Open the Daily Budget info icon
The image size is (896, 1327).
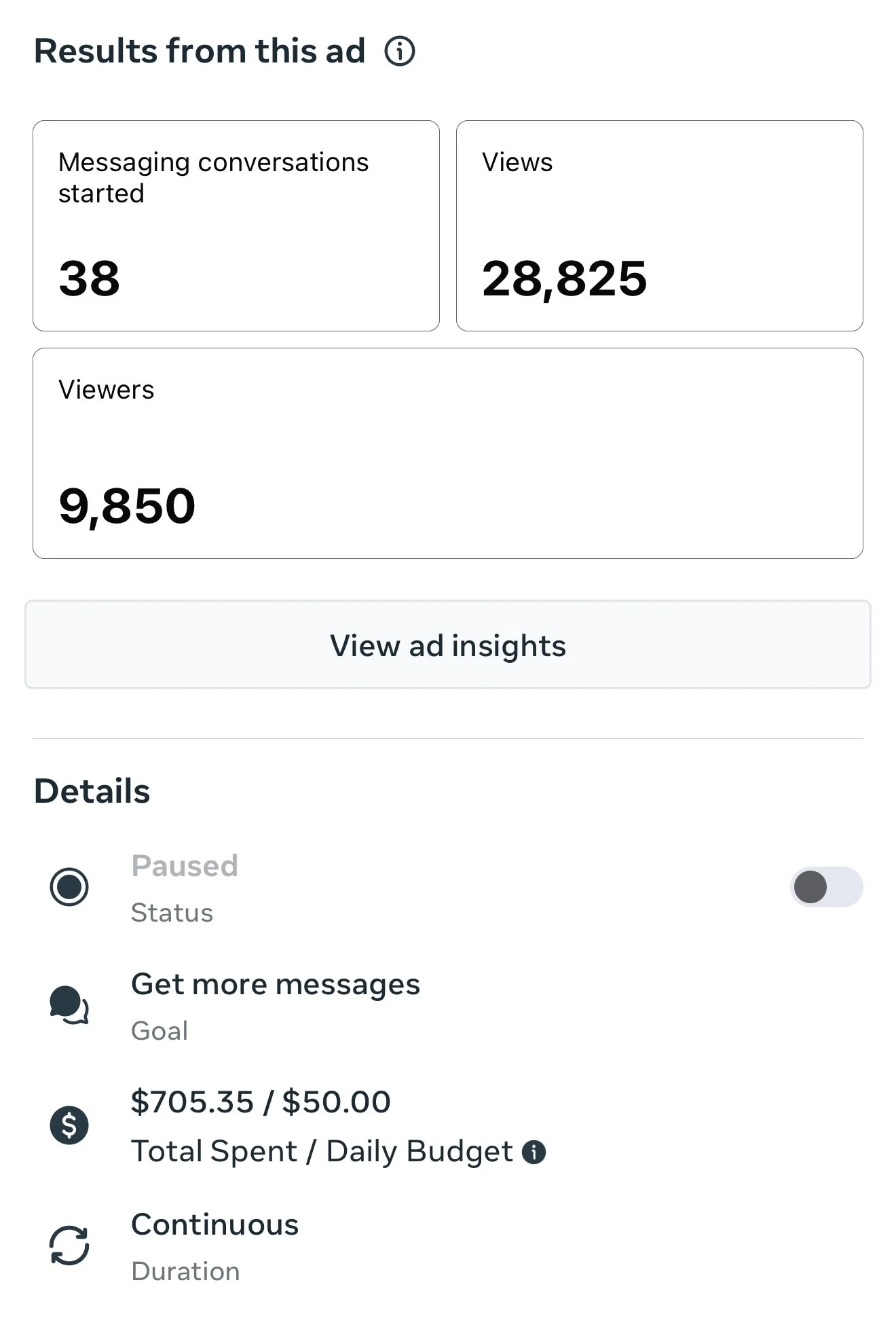click(x=534, y=1152)
